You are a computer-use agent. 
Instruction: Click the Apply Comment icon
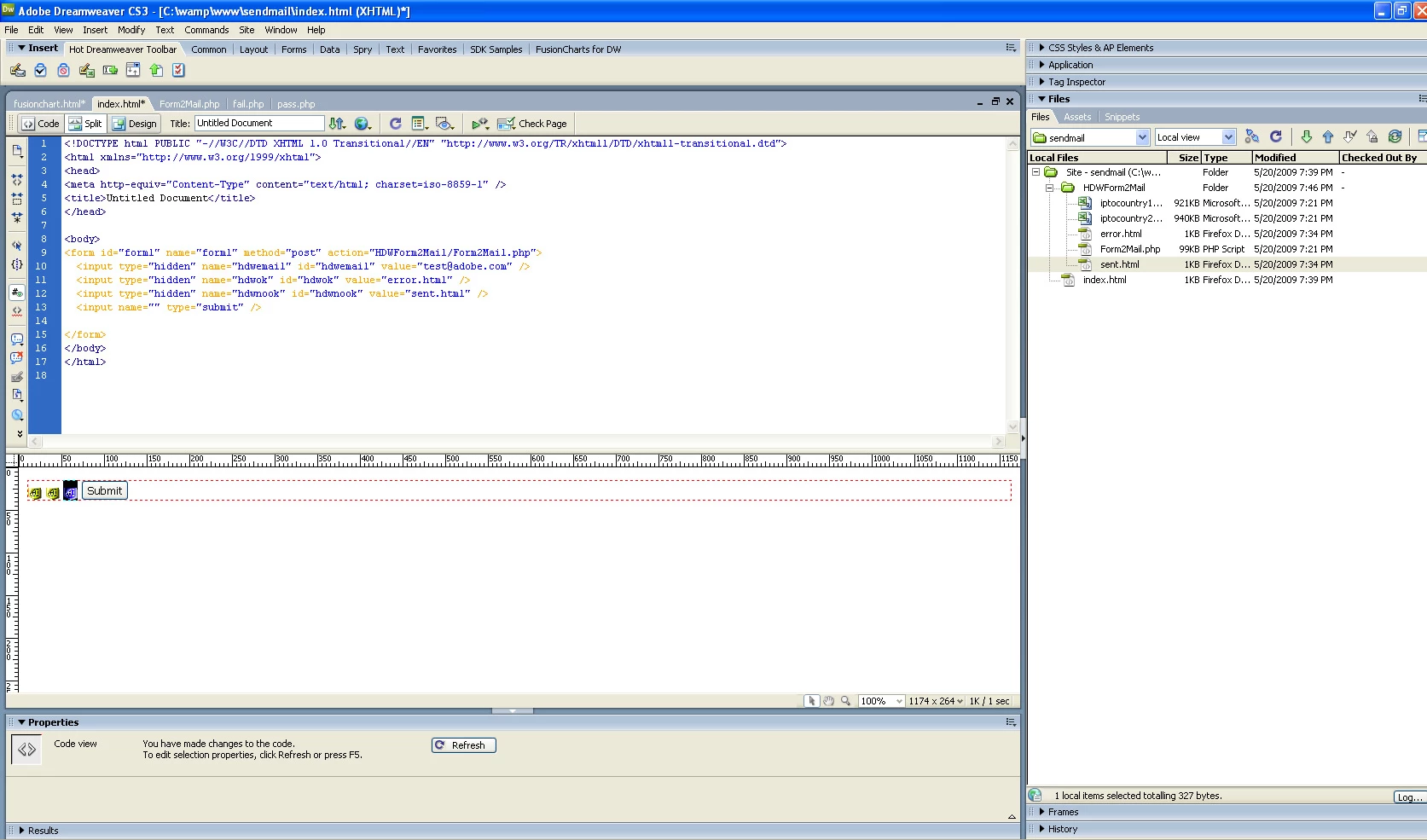pos(17,339)
